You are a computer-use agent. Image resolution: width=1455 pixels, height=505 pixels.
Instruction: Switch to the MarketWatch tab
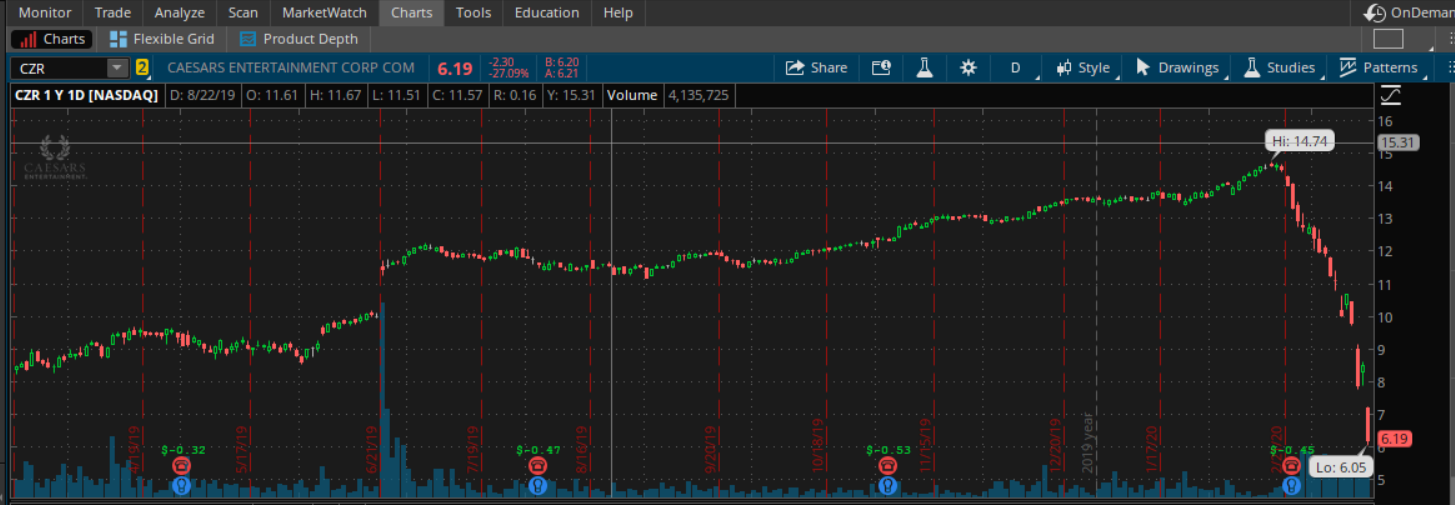point(323,13)
